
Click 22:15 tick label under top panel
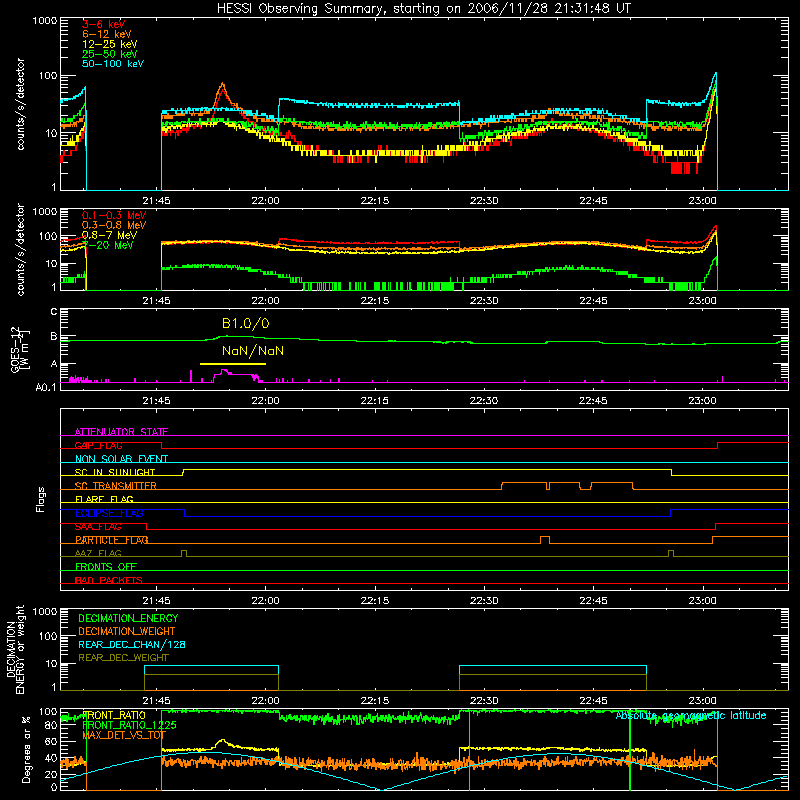(374, 201)
